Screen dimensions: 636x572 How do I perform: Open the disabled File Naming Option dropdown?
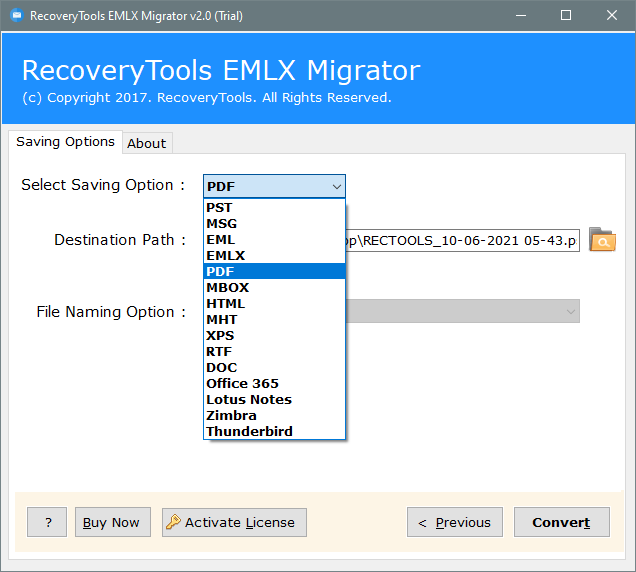click(463, 311)
